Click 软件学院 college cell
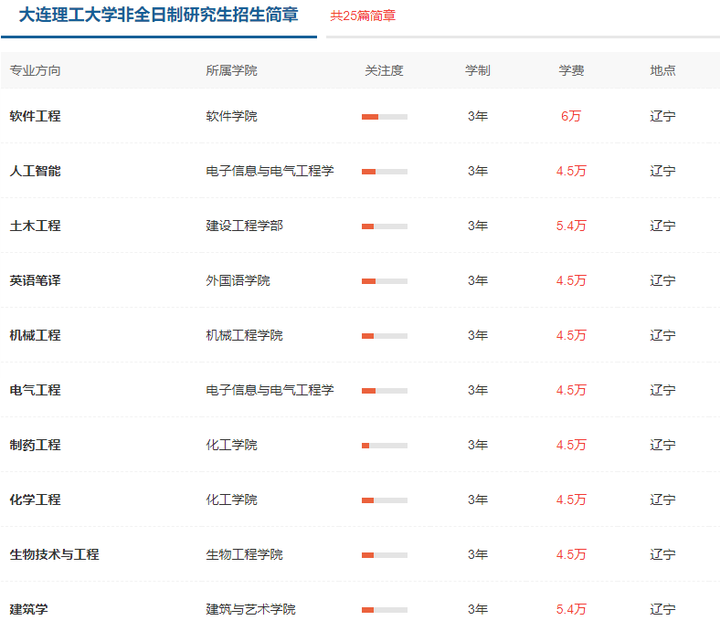Screen dimensions: 720x631 coord(231,116)
